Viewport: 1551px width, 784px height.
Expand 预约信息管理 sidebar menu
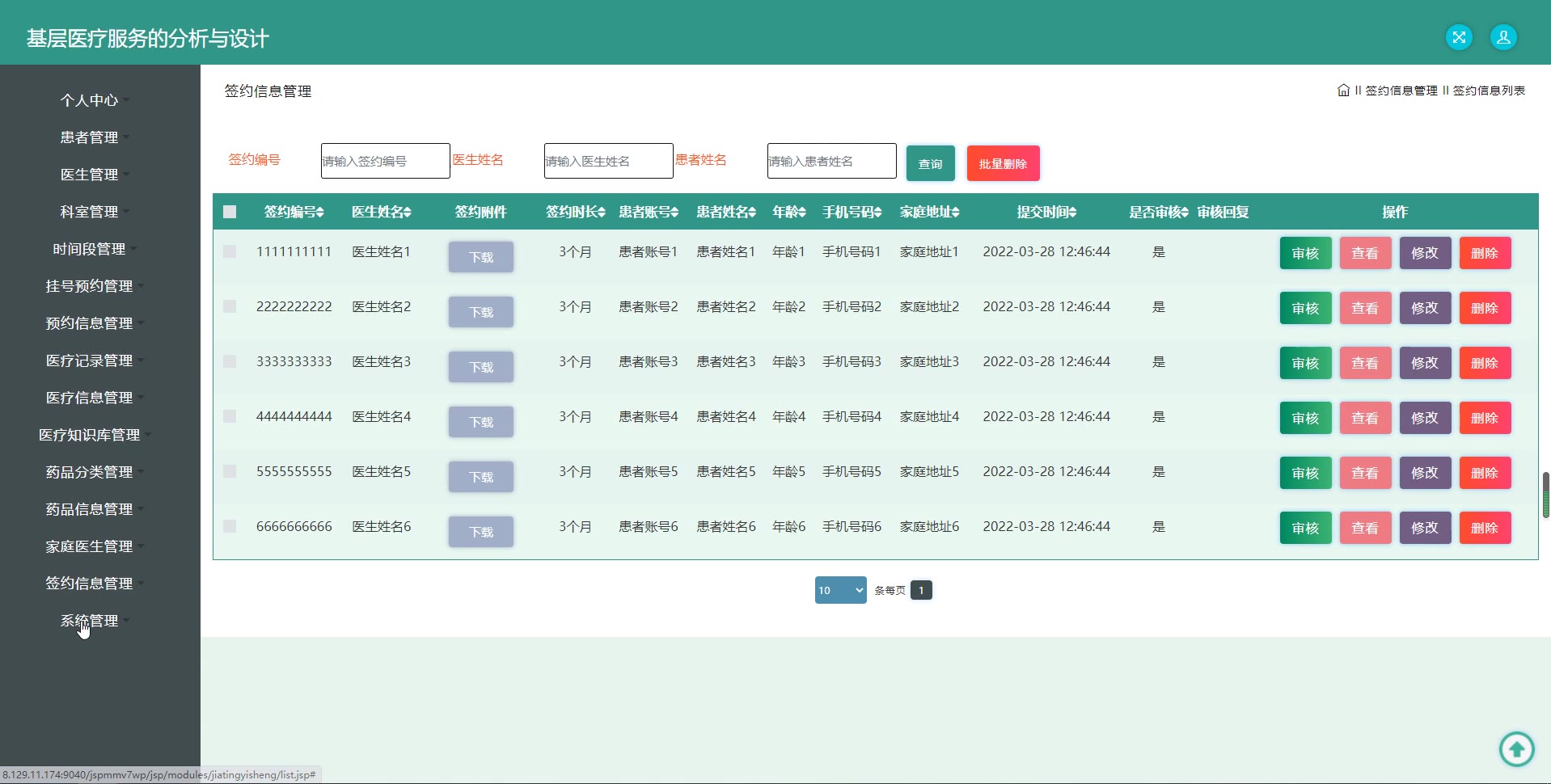pos(95,323)
